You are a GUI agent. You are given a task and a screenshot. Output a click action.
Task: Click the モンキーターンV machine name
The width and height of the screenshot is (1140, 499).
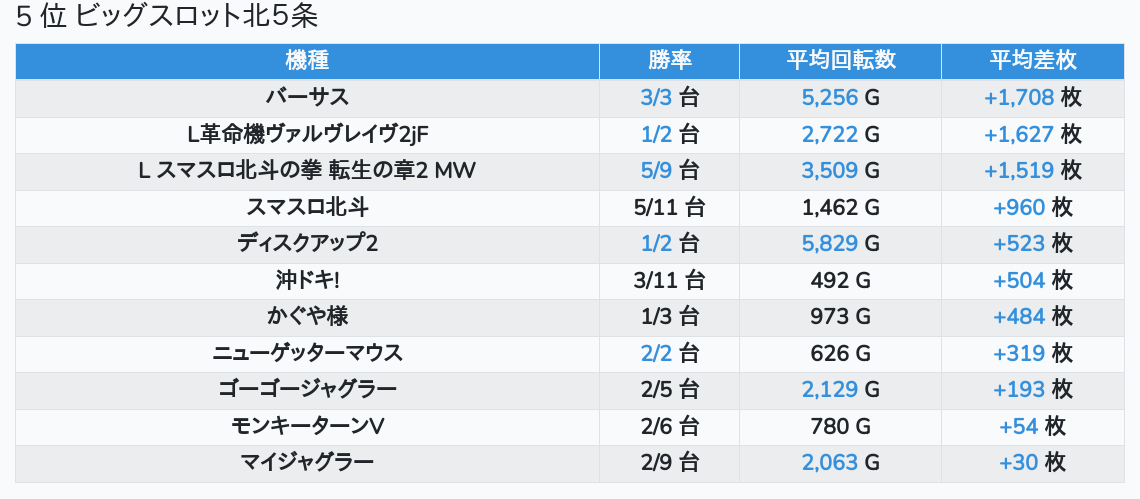click(x=307, y=426)
